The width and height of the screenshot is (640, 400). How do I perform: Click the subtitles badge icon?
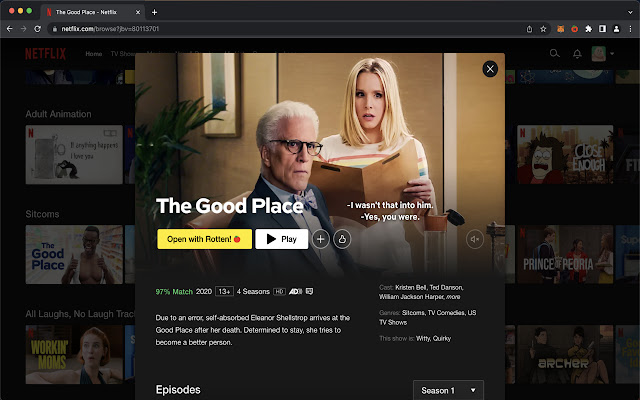309,291
